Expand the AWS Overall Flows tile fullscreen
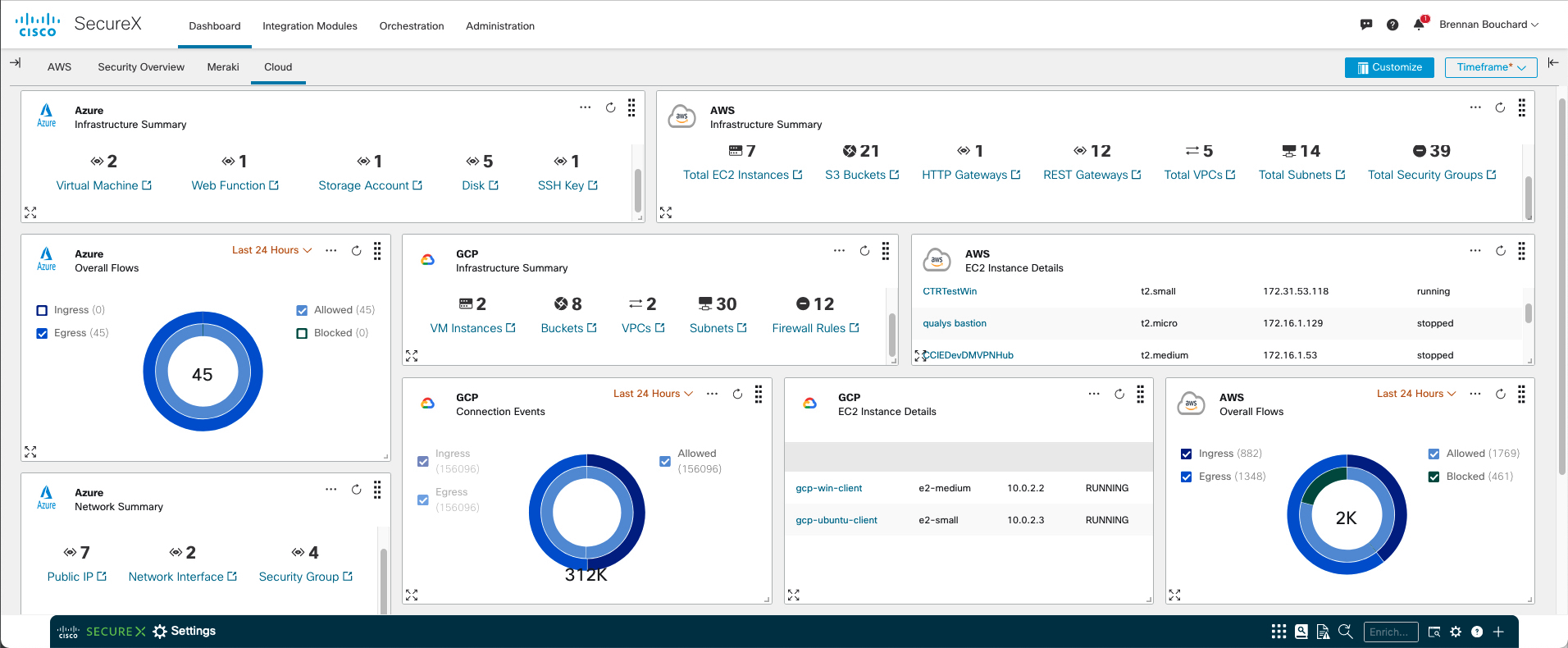1568x648 pixels. click(1174, 595)
